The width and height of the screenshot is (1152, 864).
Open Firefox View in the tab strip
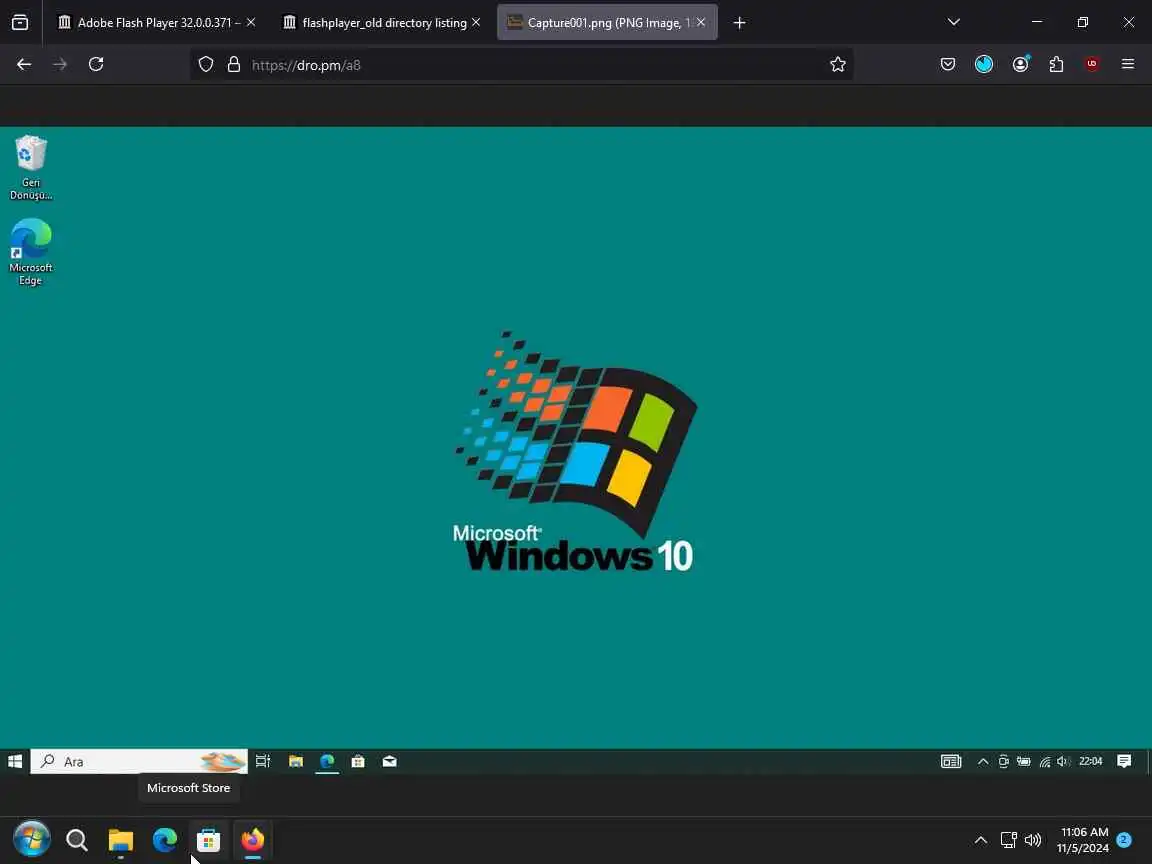[x=20, y=23]
